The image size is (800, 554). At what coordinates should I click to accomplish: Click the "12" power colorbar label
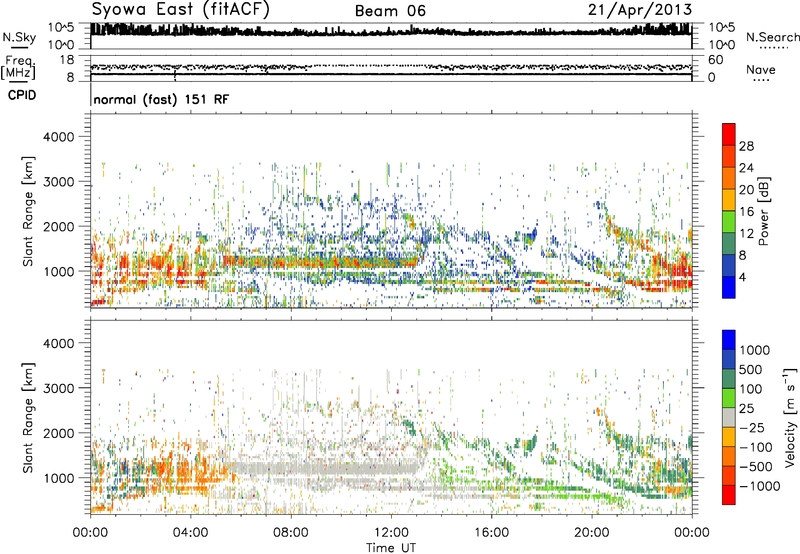coord(746,234)
